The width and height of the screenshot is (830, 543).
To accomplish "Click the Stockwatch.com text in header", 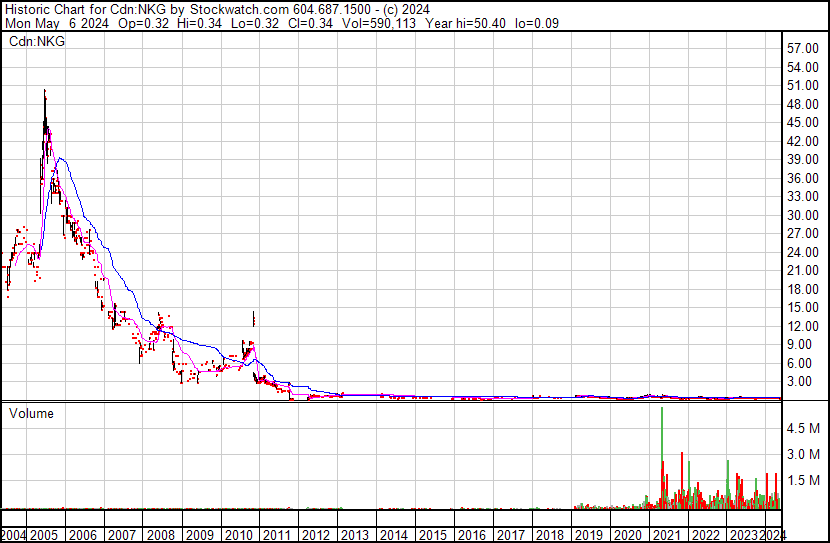I will 240,10.
